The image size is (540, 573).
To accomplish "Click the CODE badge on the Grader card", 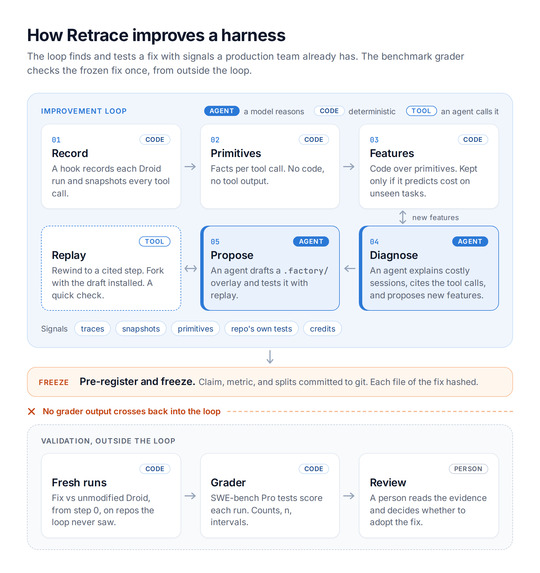I will 314,469.
